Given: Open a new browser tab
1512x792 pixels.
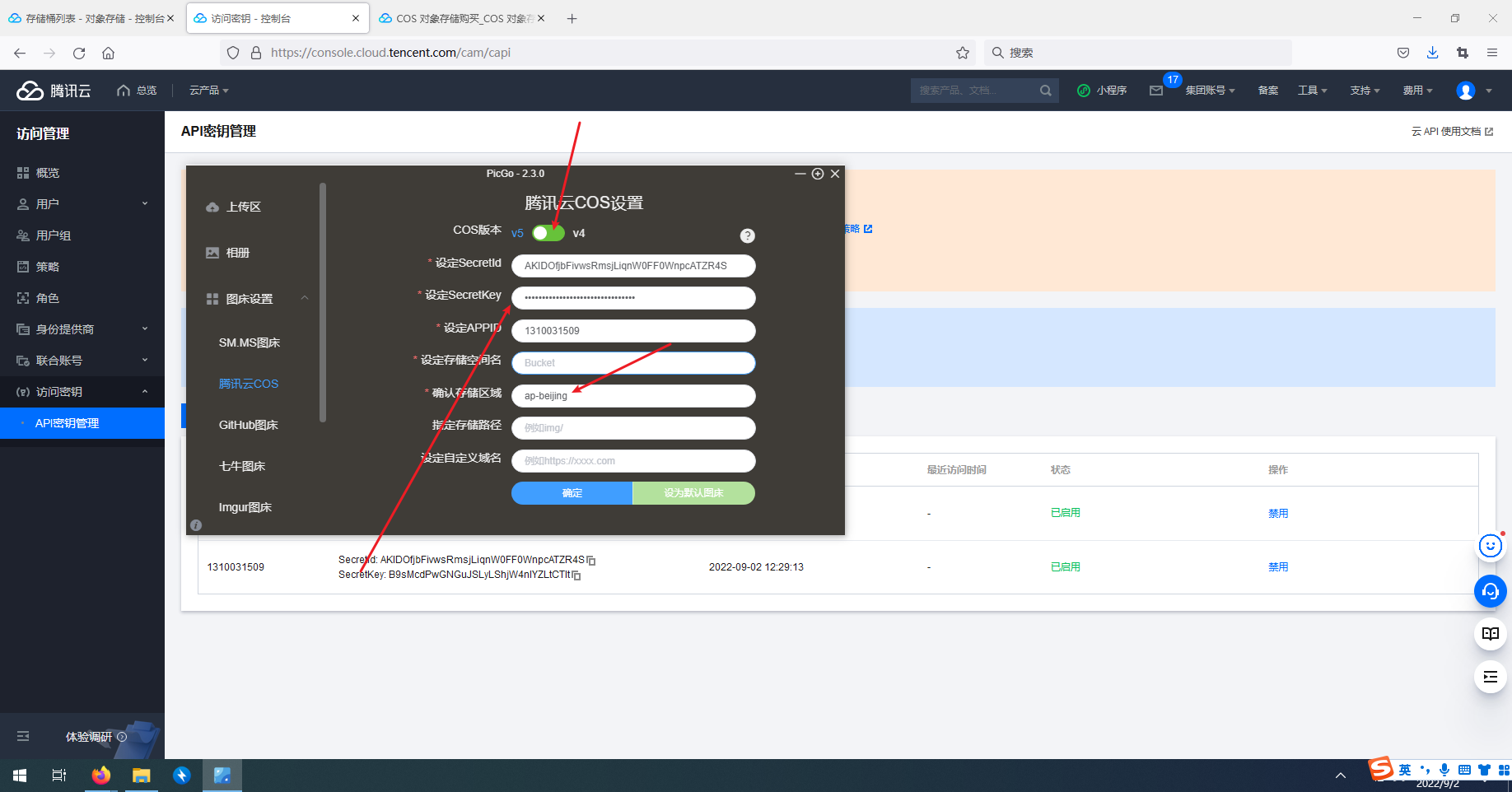Looking at the screenshot, I should [x=572, y=18].
